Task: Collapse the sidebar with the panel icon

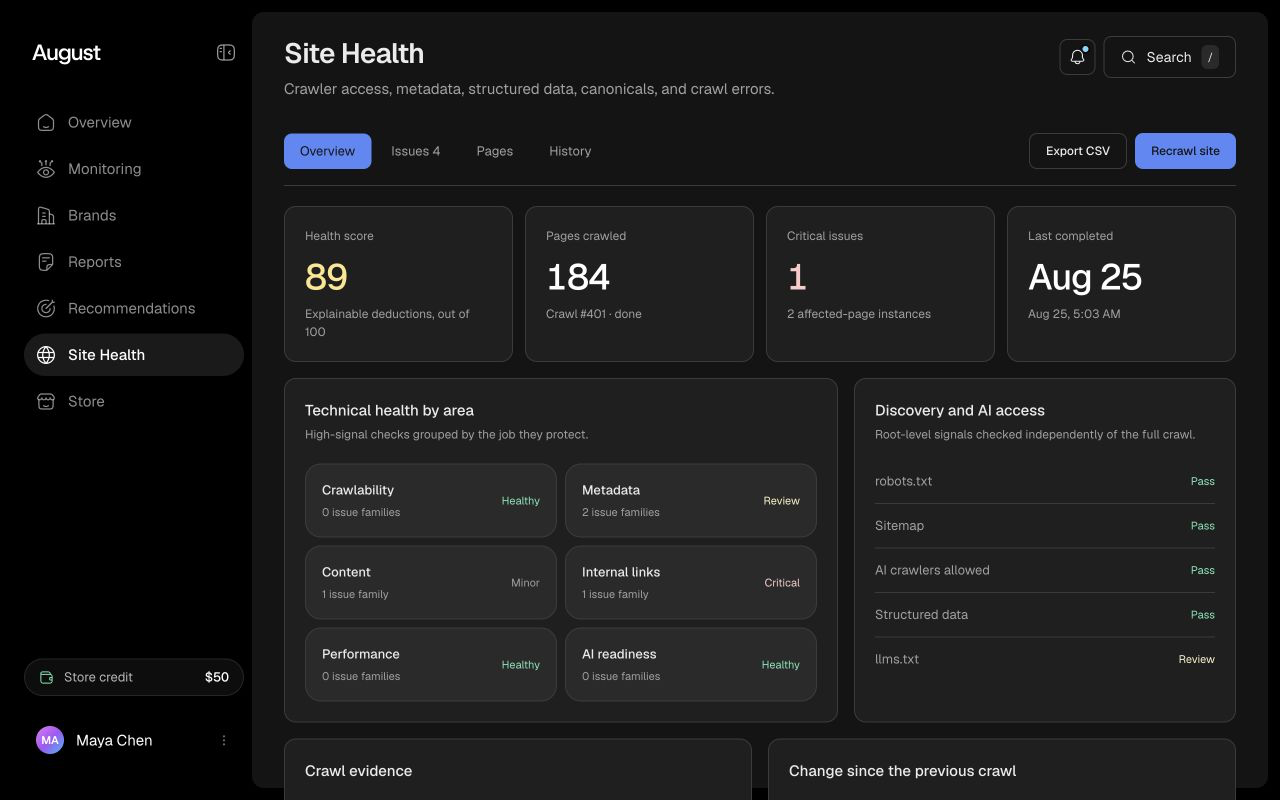Action: pyautogui.click(x=226, y=52)
